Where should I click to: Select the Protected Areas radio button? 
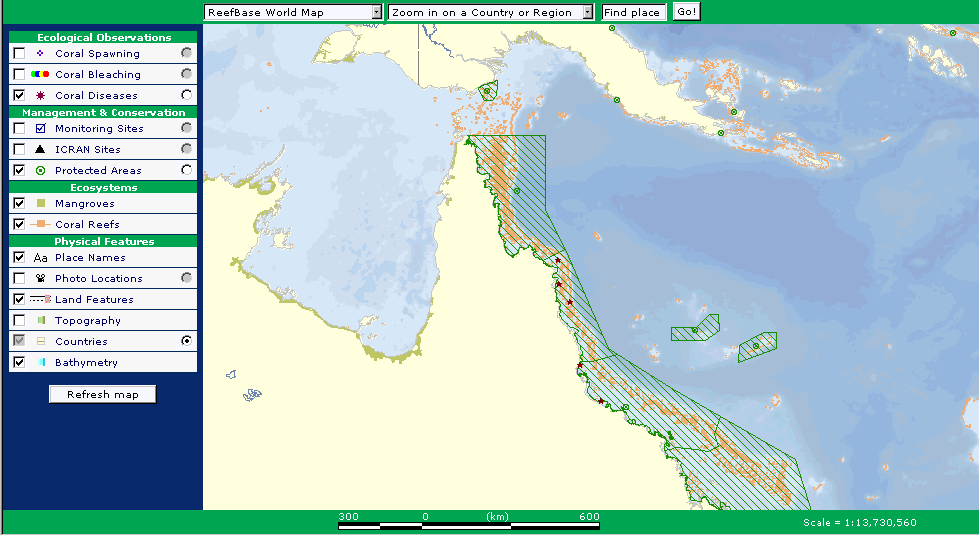coord(186,170)
